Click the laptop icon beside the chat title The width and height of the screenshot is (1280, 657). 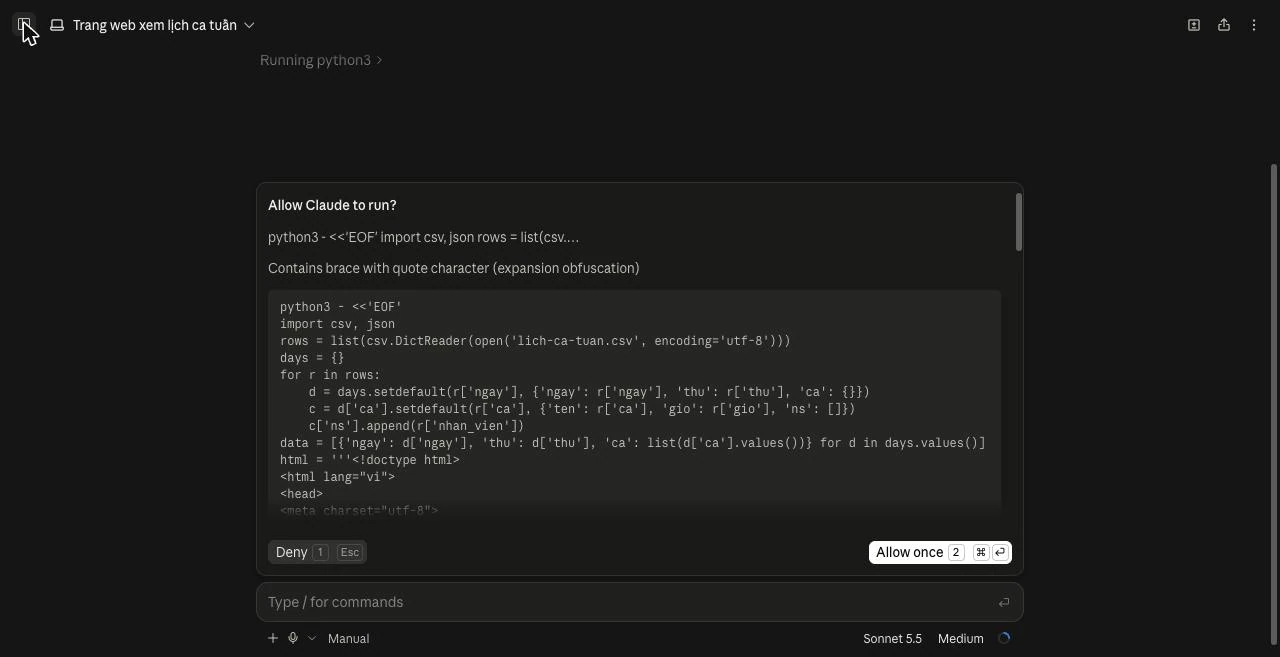pos(57,25)
